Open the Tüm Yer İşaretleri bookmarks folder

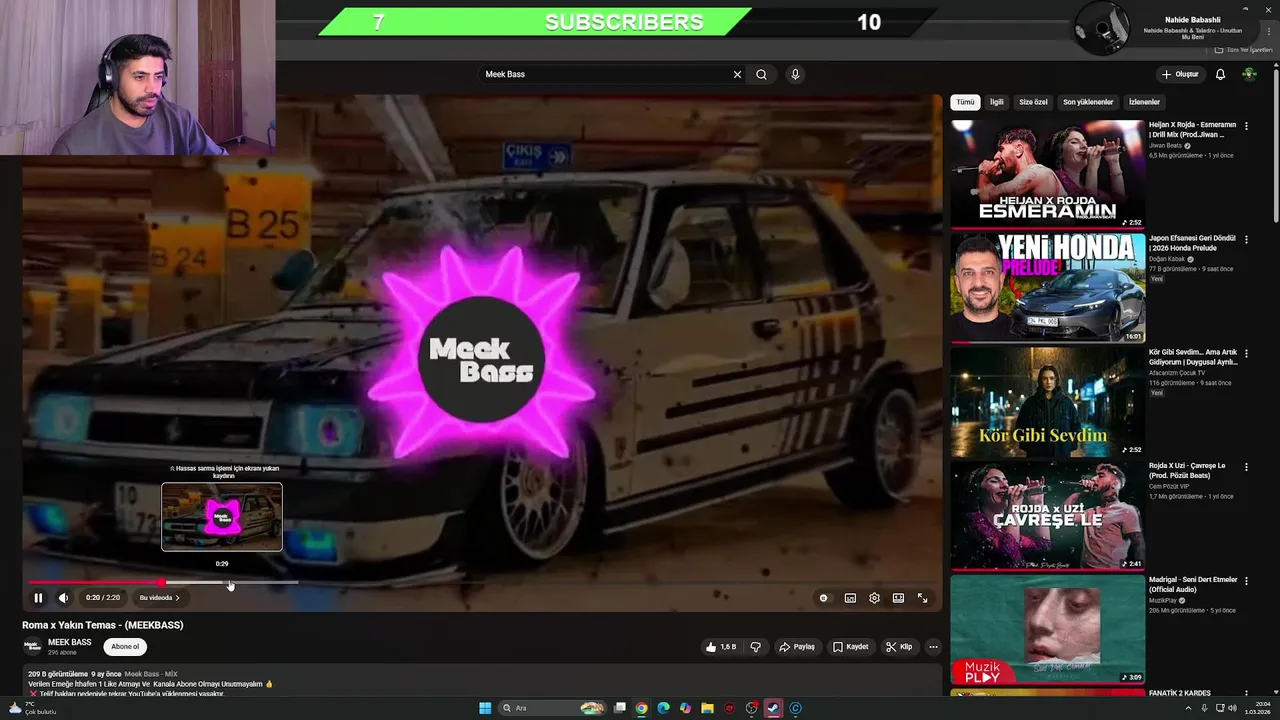pos(1244,49)
